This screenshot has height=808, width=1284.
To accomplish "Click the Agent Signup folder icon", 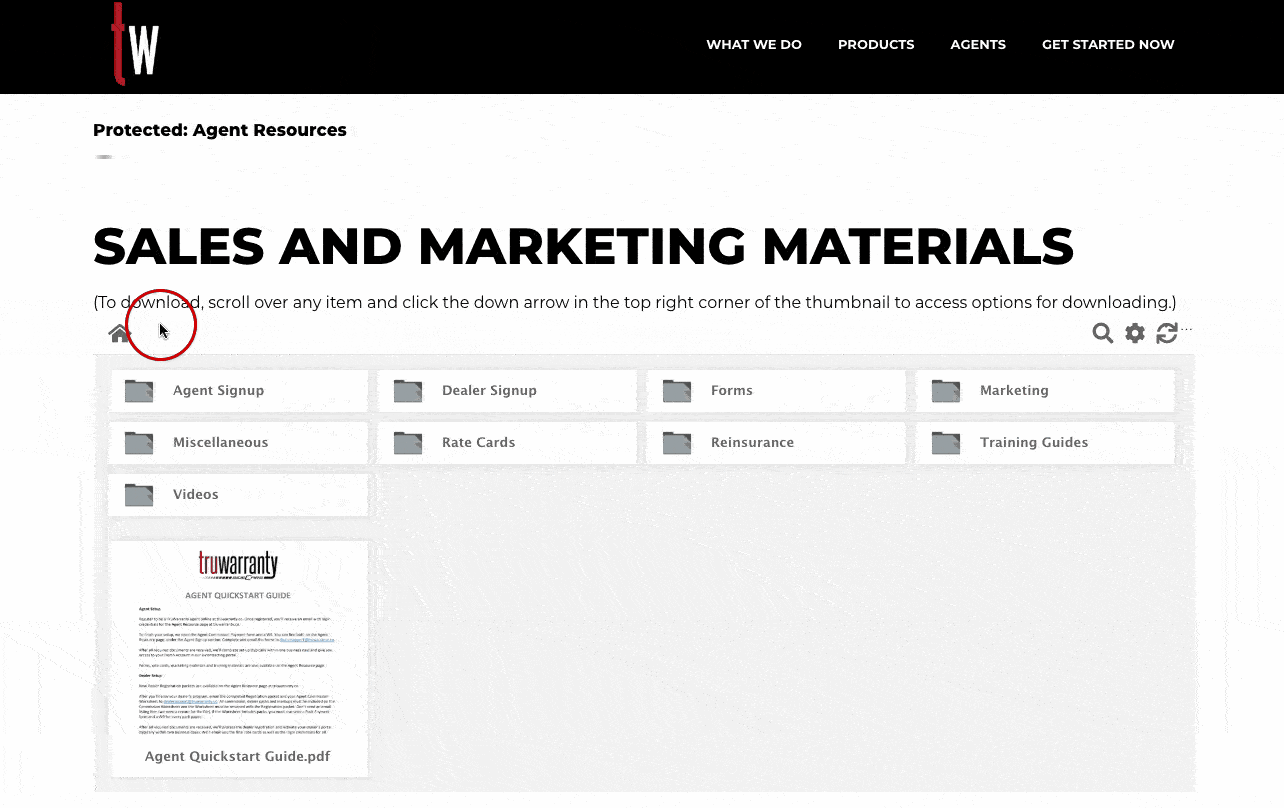I will click(139, 391).
